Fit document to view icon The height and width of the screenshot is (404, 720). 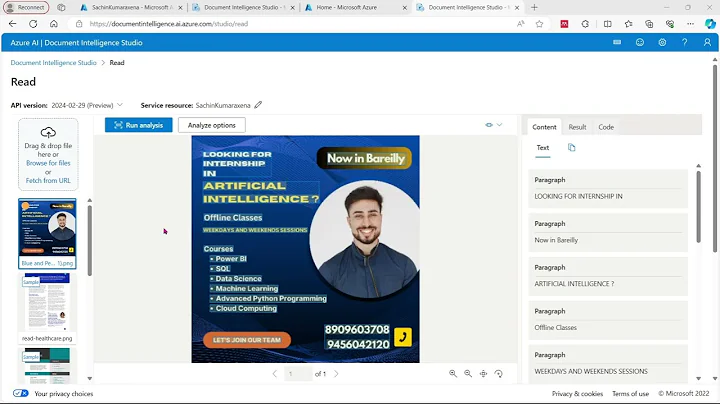[483, 374]
